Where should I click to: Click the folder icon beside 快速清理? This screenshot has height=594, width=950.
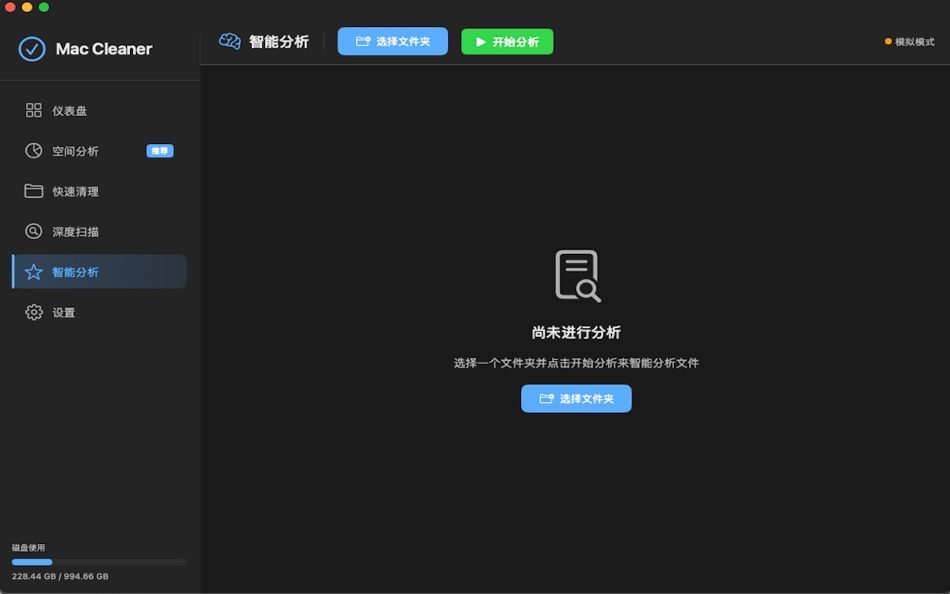(x=34, y=191)
